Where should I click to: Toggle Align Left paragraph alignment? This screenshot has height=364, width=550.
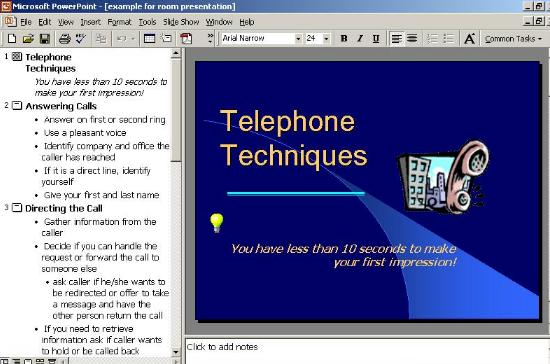pyautogui.click(x=396, y=39)
